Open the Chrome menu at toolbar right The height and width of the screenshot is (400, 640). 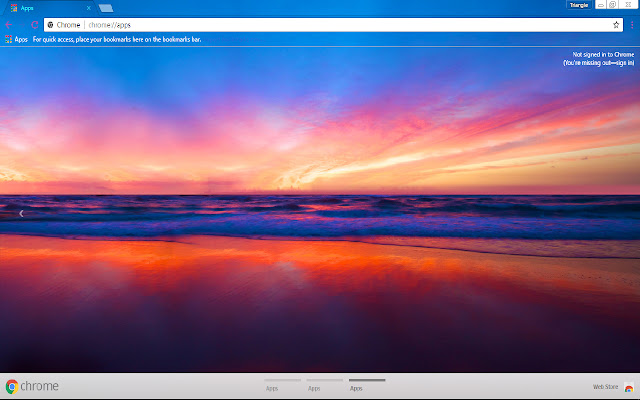point(630,24)
